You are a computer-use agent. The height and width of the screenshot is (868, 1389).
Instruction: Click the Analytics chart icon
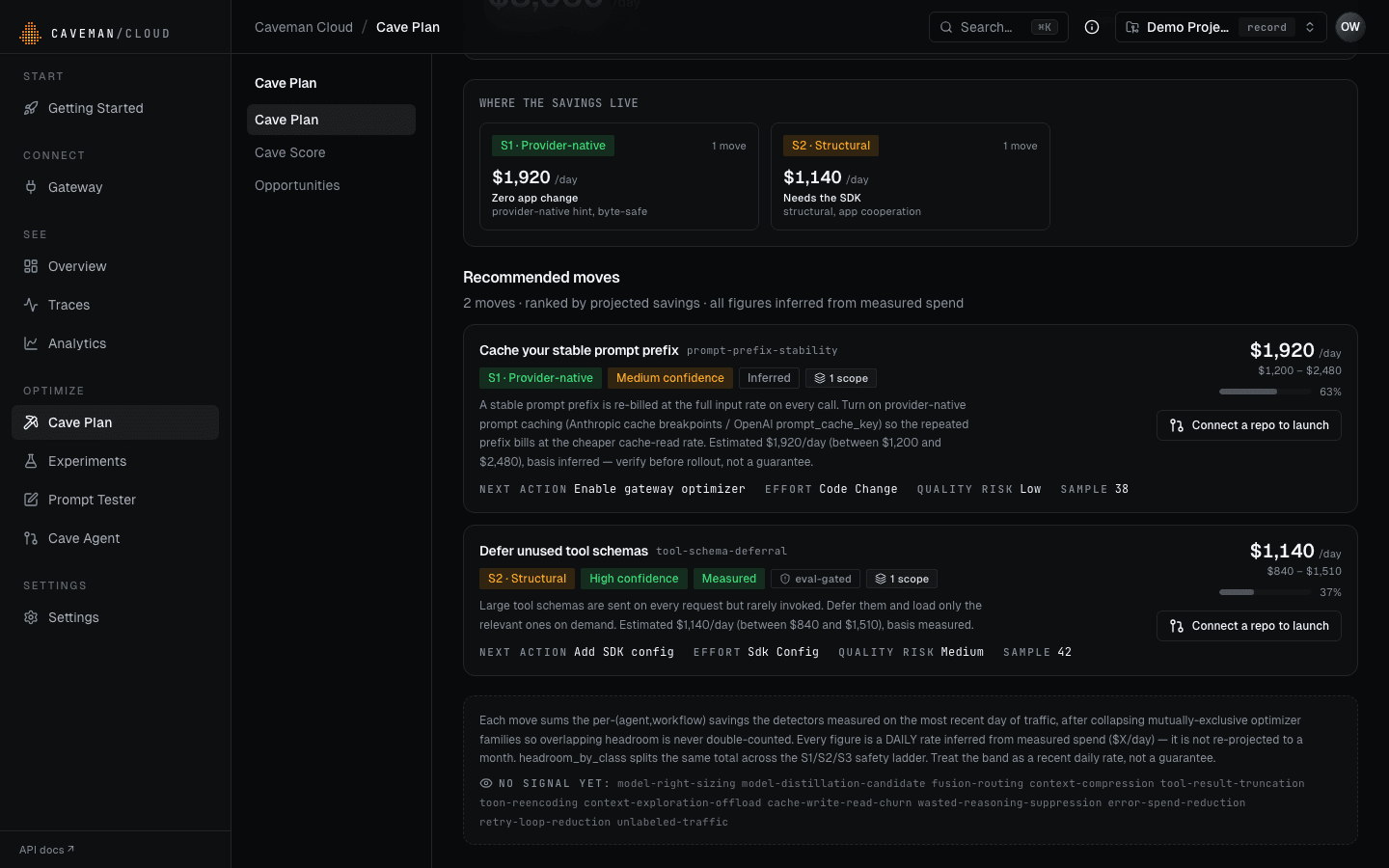(x=31, y=343)
